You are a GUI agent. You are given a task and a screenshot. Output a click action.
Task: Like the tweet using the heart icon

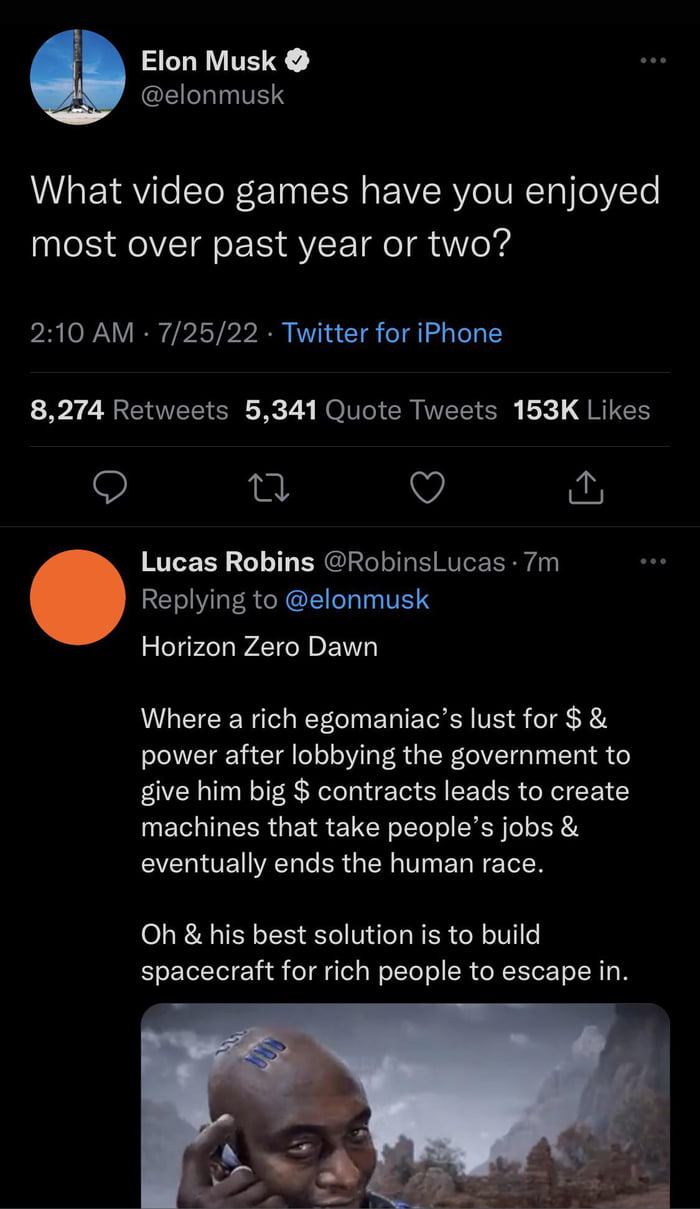pyautogui.click(x=427, y=487)
